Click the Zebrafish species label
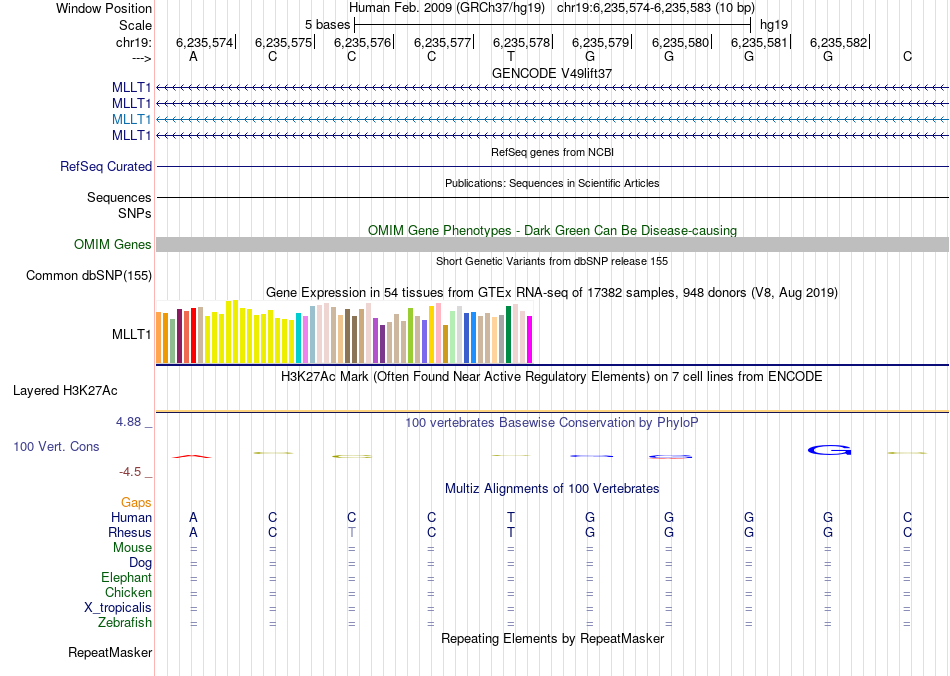This screenshot has width=950, height=676. click(125, 623)
